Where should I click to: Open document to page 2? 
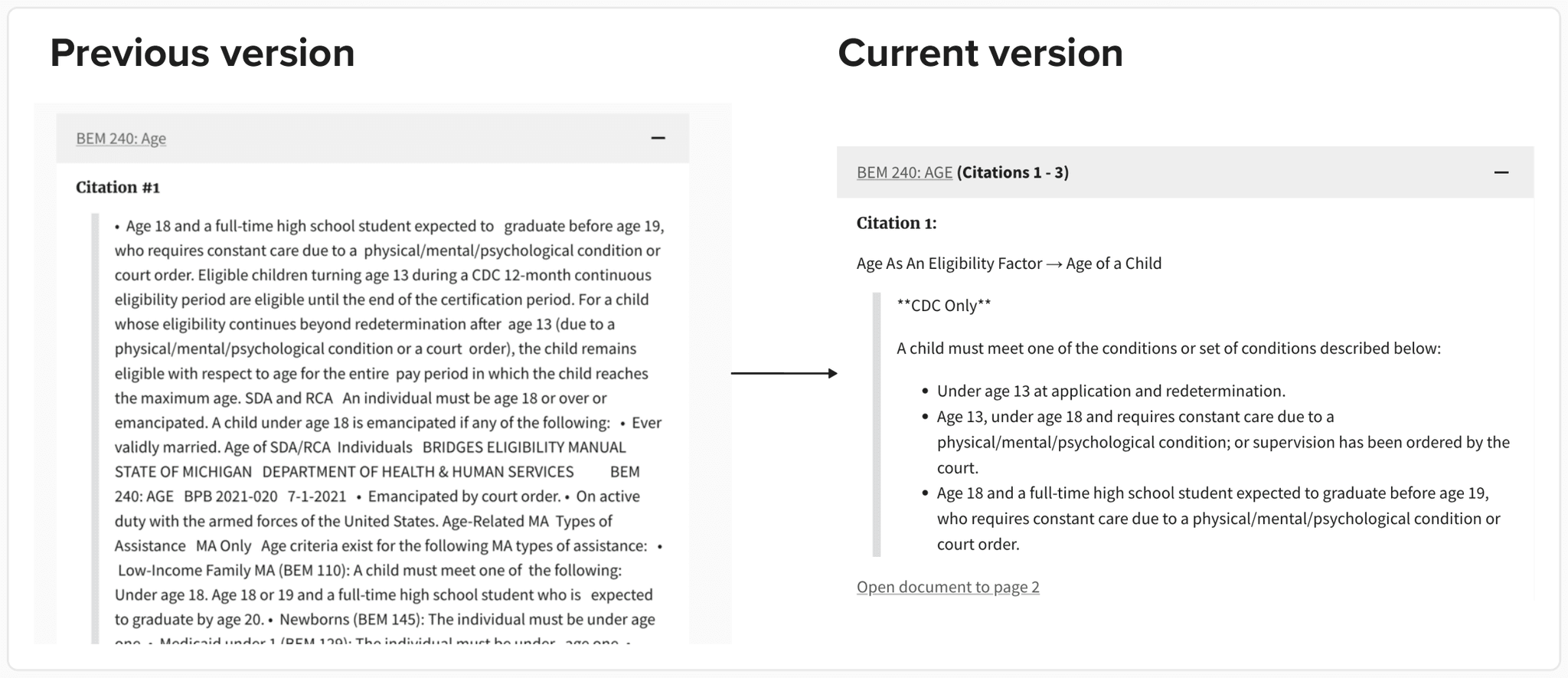947,586
